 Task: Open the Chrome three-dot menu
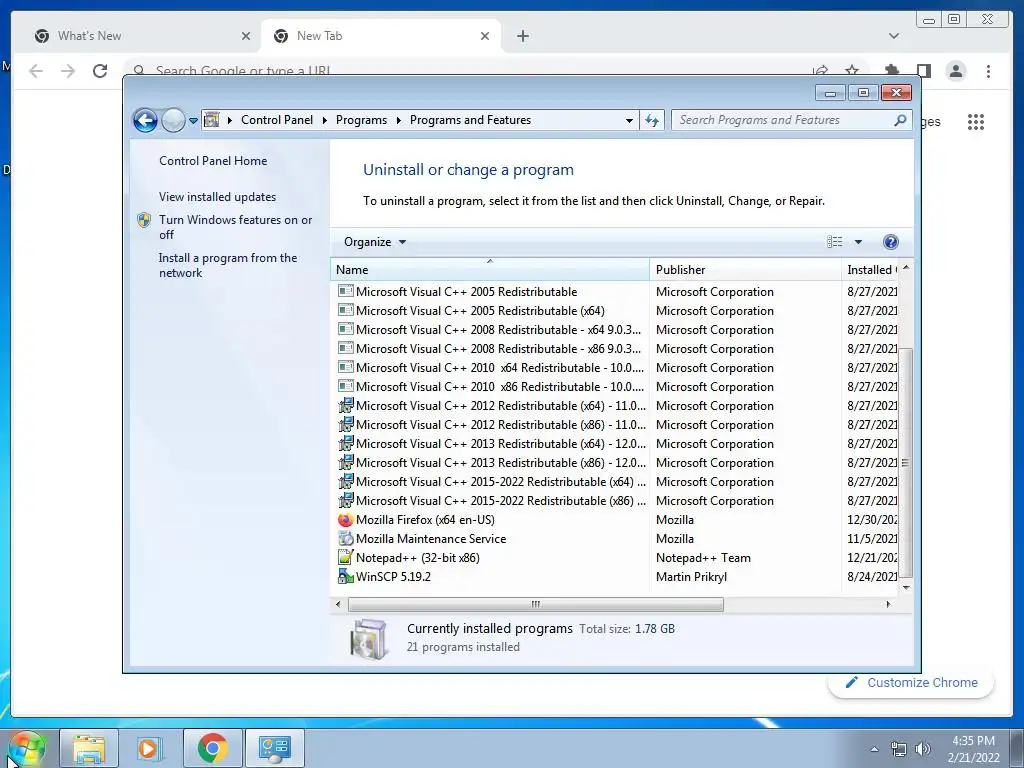coord(988,71)
